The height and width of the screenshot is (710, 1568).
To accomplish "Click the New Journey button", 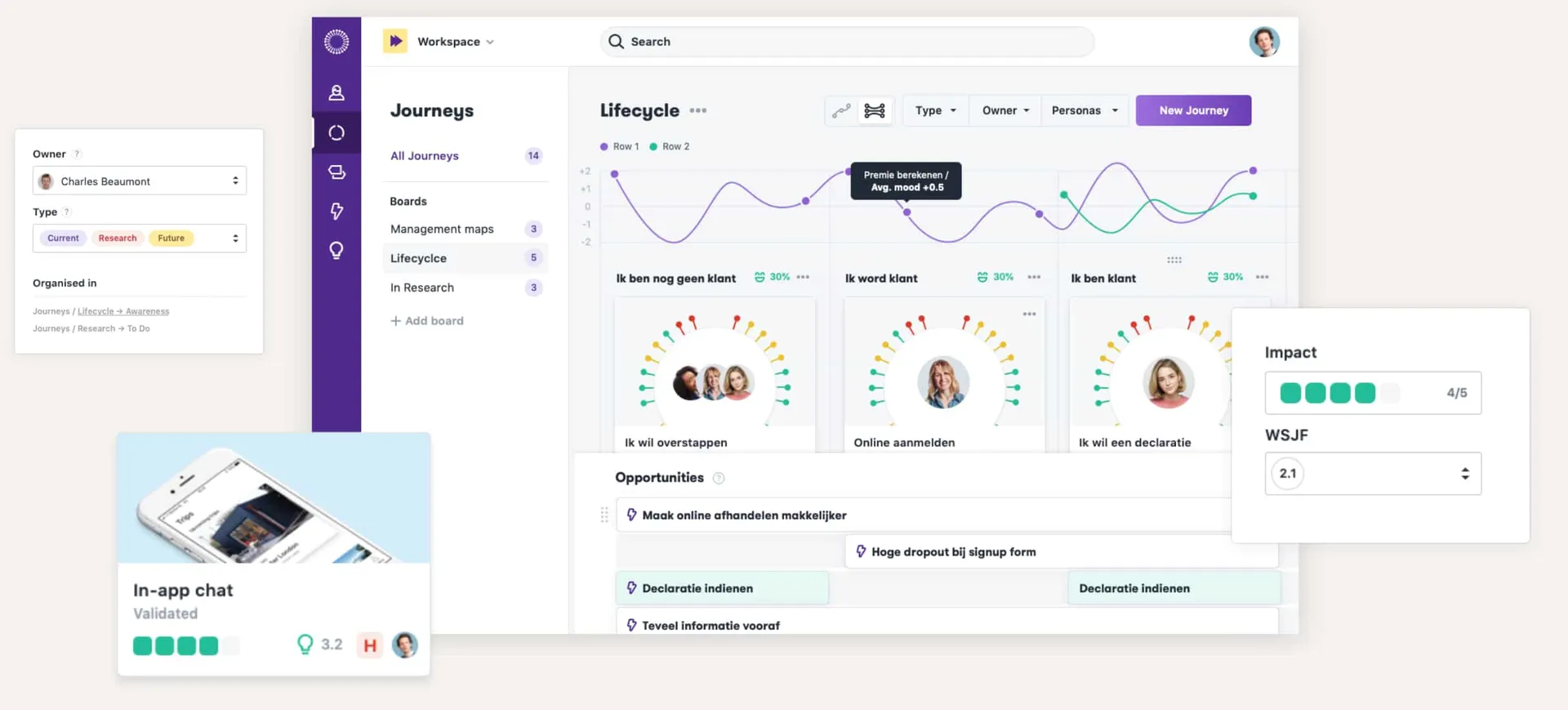I will (1193, 110).
